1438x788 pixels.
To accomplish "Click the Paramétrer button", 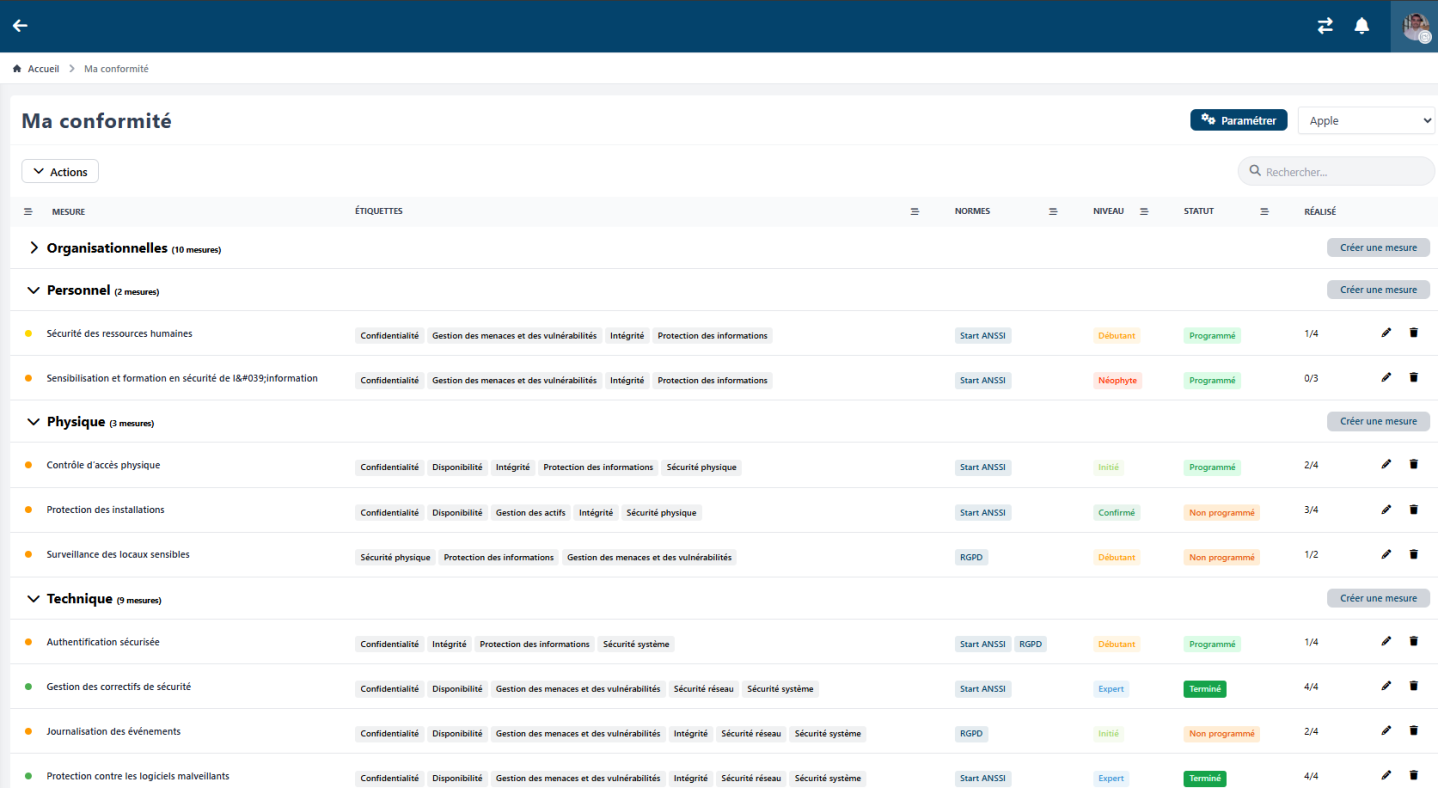I will [x=1238, y=121].
